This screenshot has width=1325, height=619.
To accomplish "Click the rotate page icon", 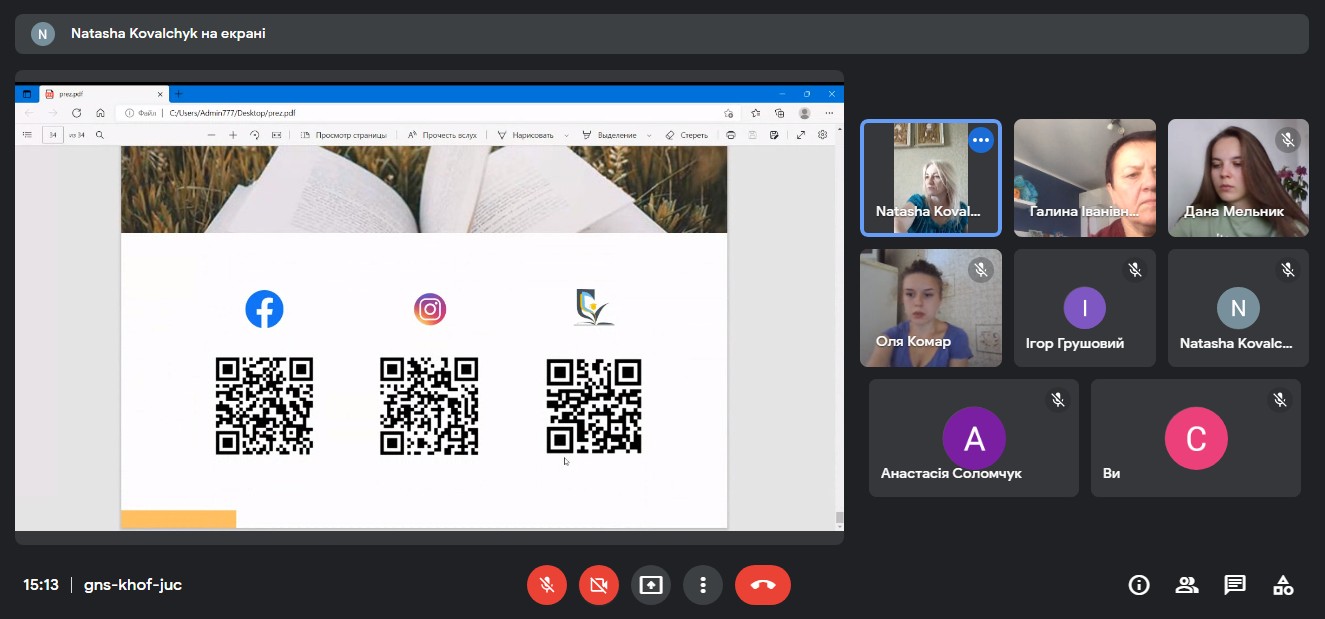I will click(x=255, y=134).
